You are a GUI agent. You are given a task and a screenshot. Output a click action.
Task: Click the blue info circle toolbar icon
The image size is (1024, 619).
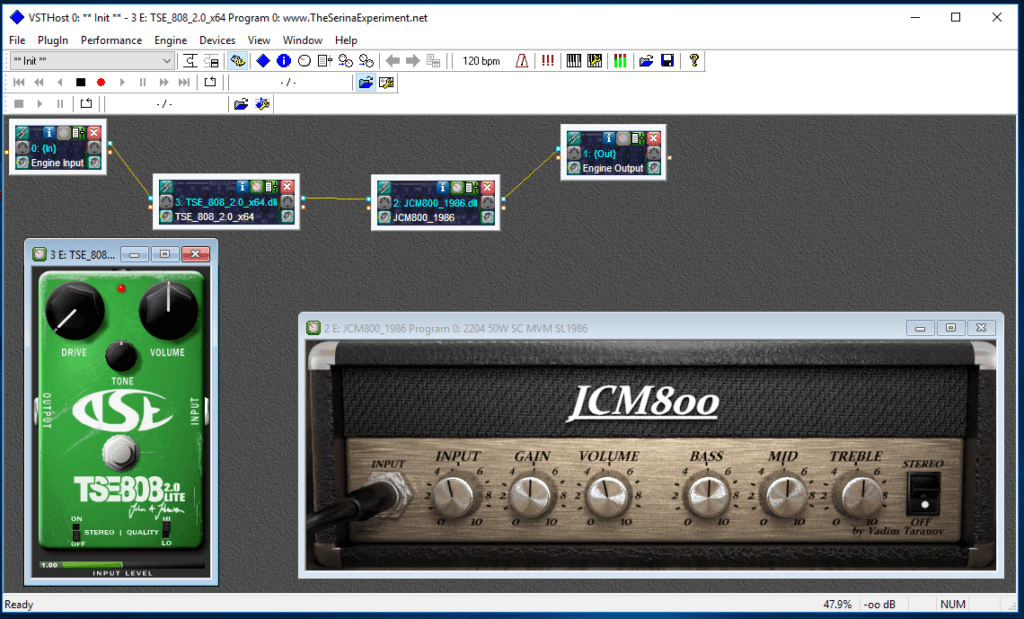click(x=283, y=61)
